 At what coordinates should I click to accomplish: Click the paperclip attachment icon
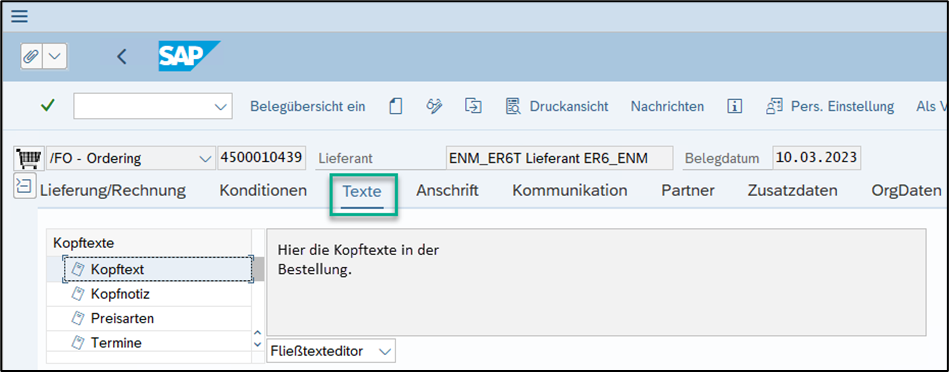point(31,57)
